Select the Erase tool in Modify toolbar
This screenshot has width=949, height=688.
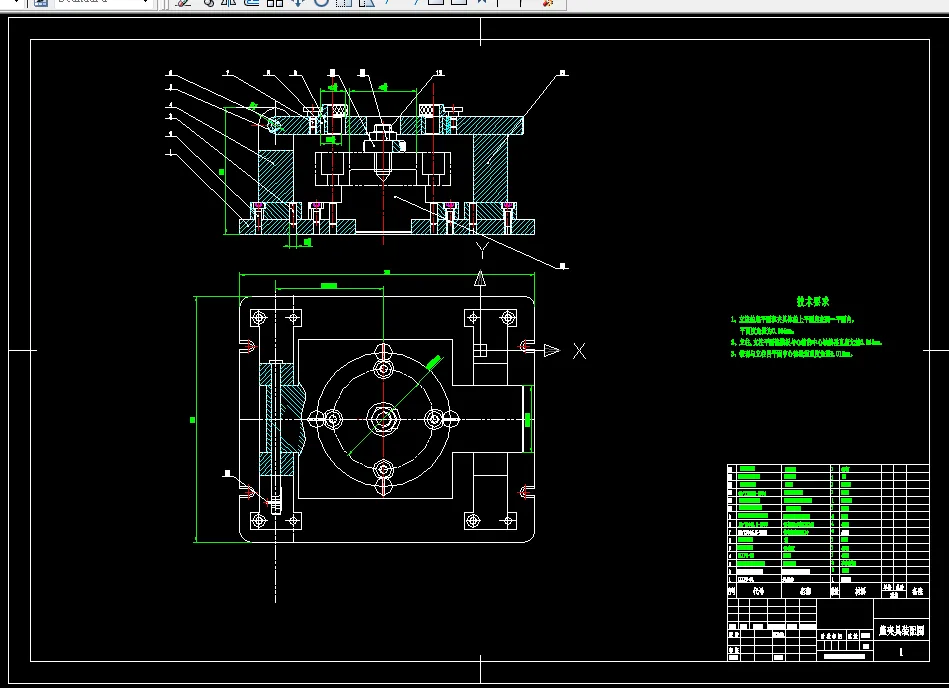[x=183, y=2]
